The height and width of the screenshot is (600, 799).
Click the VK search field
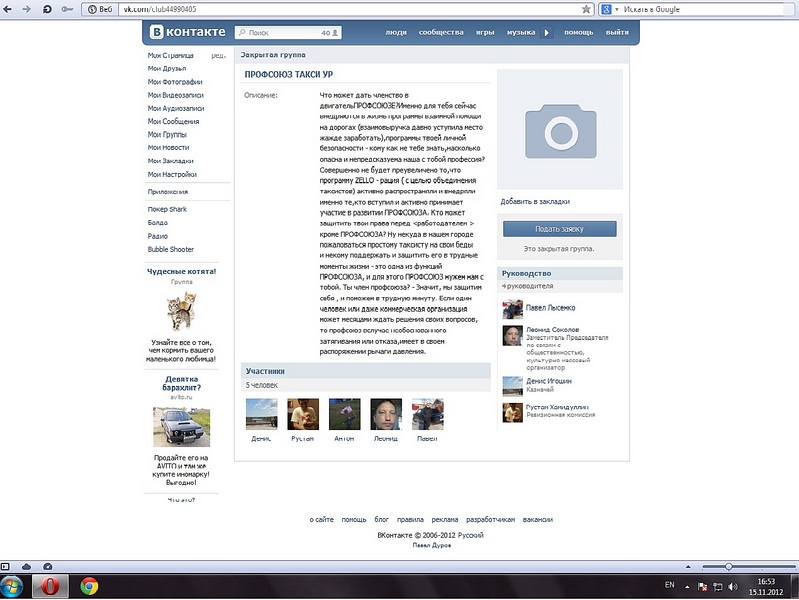(x=288, y=32)
